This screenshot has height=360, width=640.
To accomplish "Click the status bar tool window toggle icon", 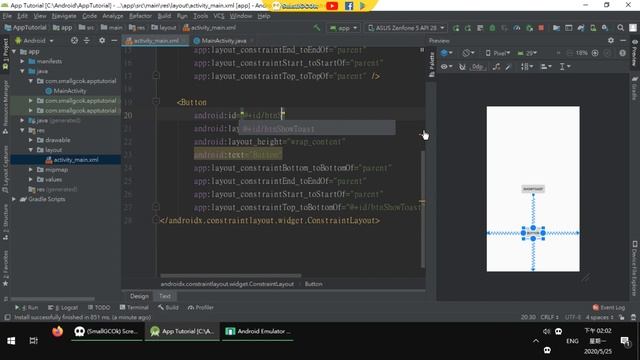I will click(x=7, y=317).
